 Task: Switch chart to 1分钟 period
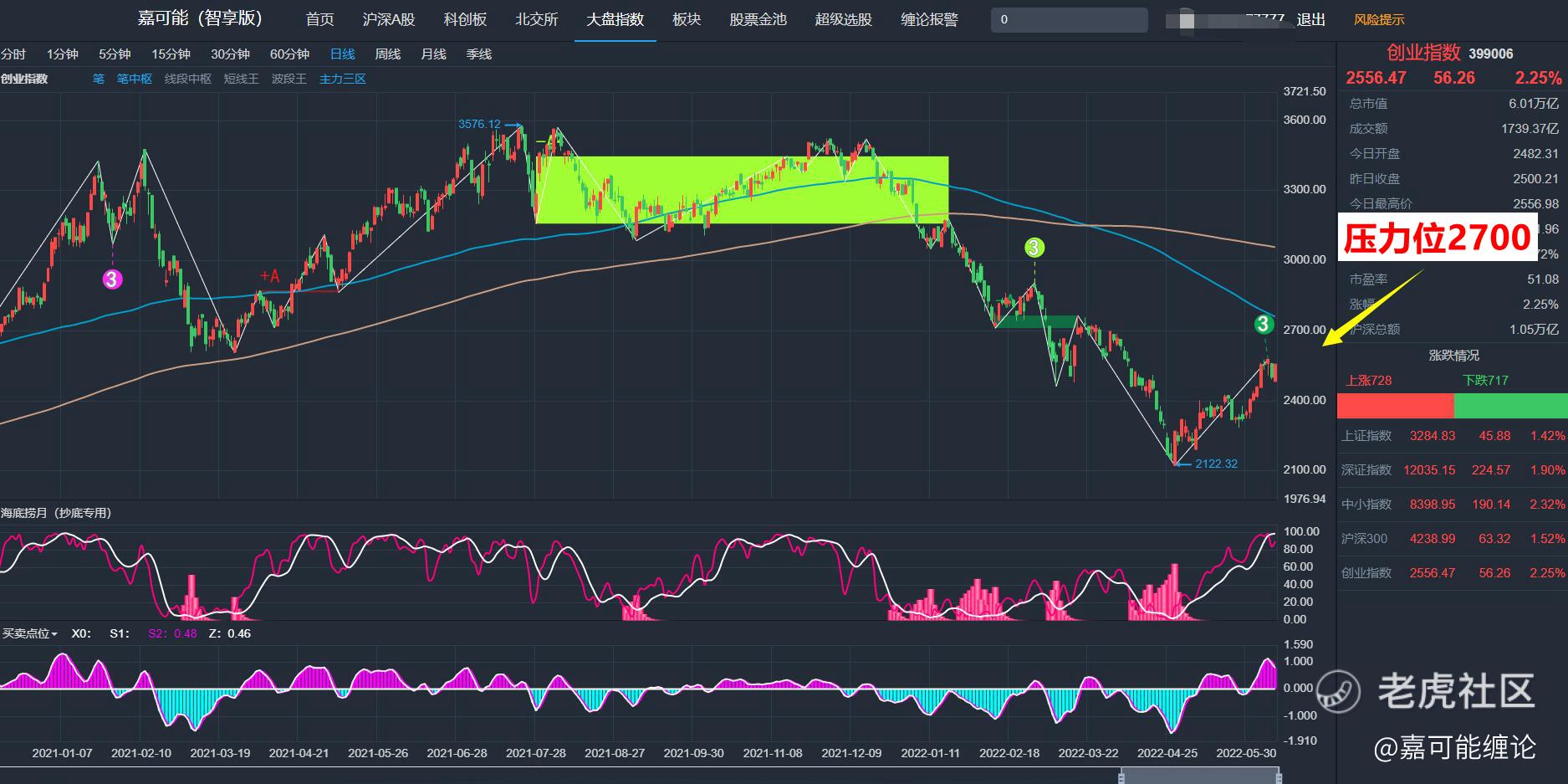pyautogui.click(x=63, y=54)
